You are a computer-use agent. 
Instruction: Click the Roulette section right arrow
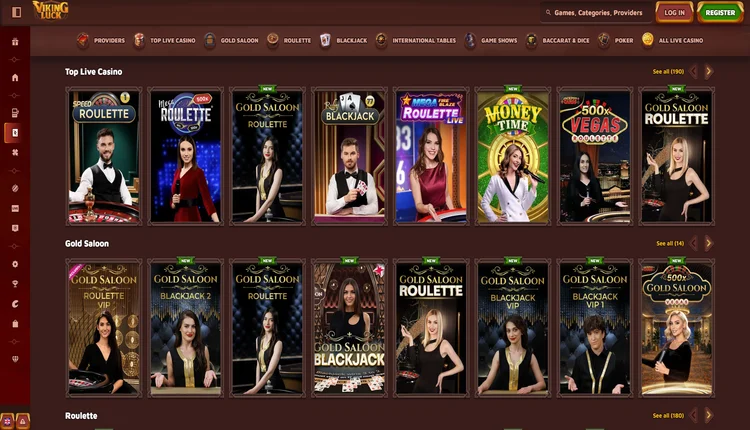pos(708,415)
